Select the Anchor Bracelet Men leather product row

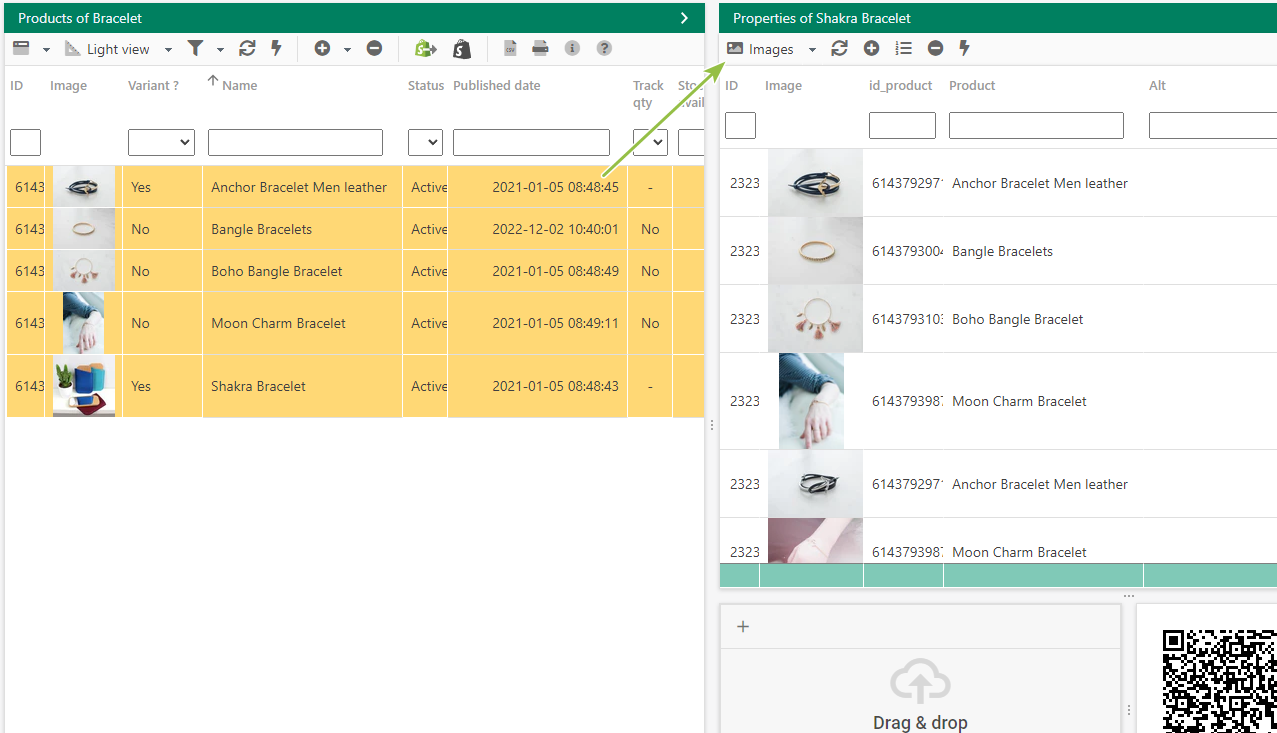click(355, 187)
